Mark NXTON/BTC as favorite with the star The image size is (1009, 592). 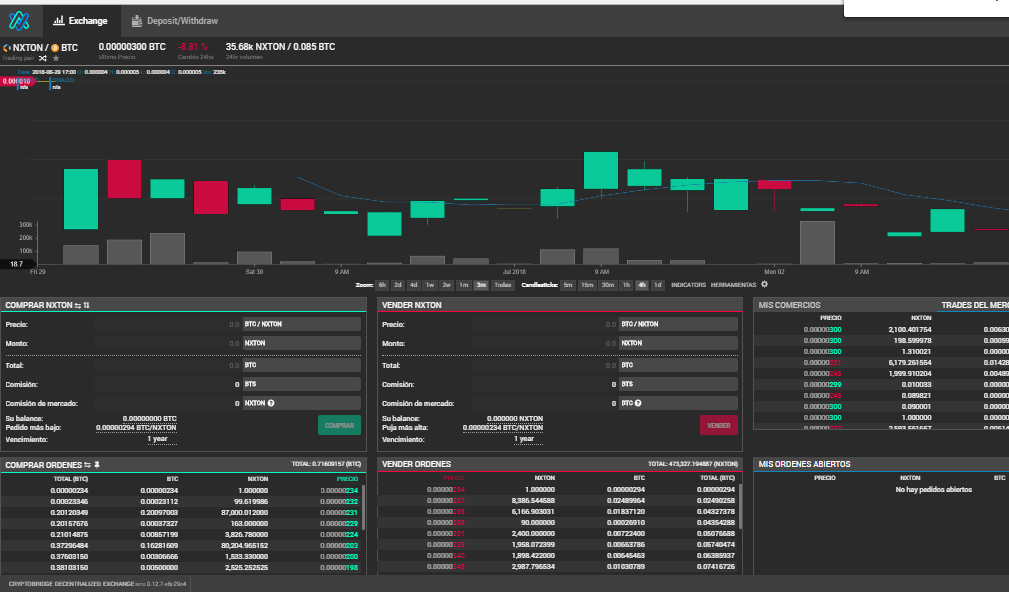(56, 58)
